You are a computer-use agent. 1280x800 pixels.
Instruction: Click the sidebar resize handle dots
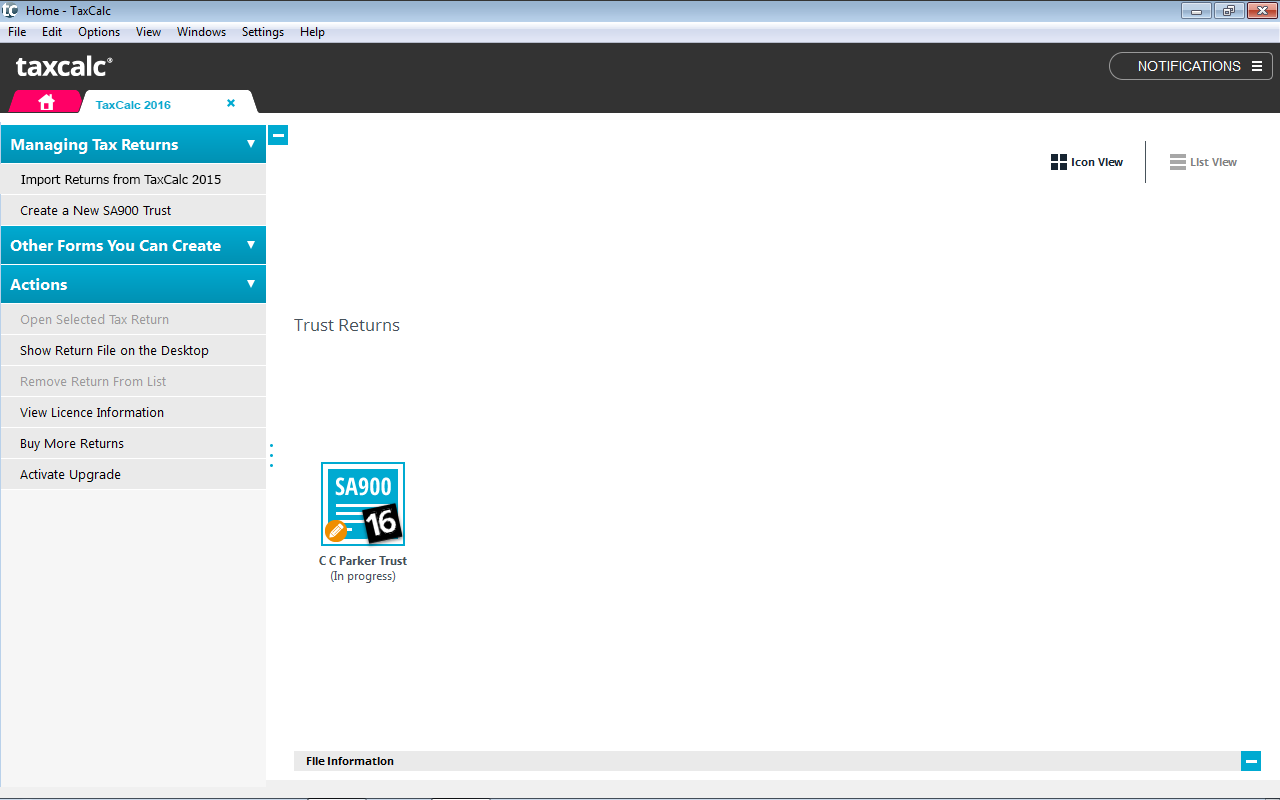pos(271,455)
